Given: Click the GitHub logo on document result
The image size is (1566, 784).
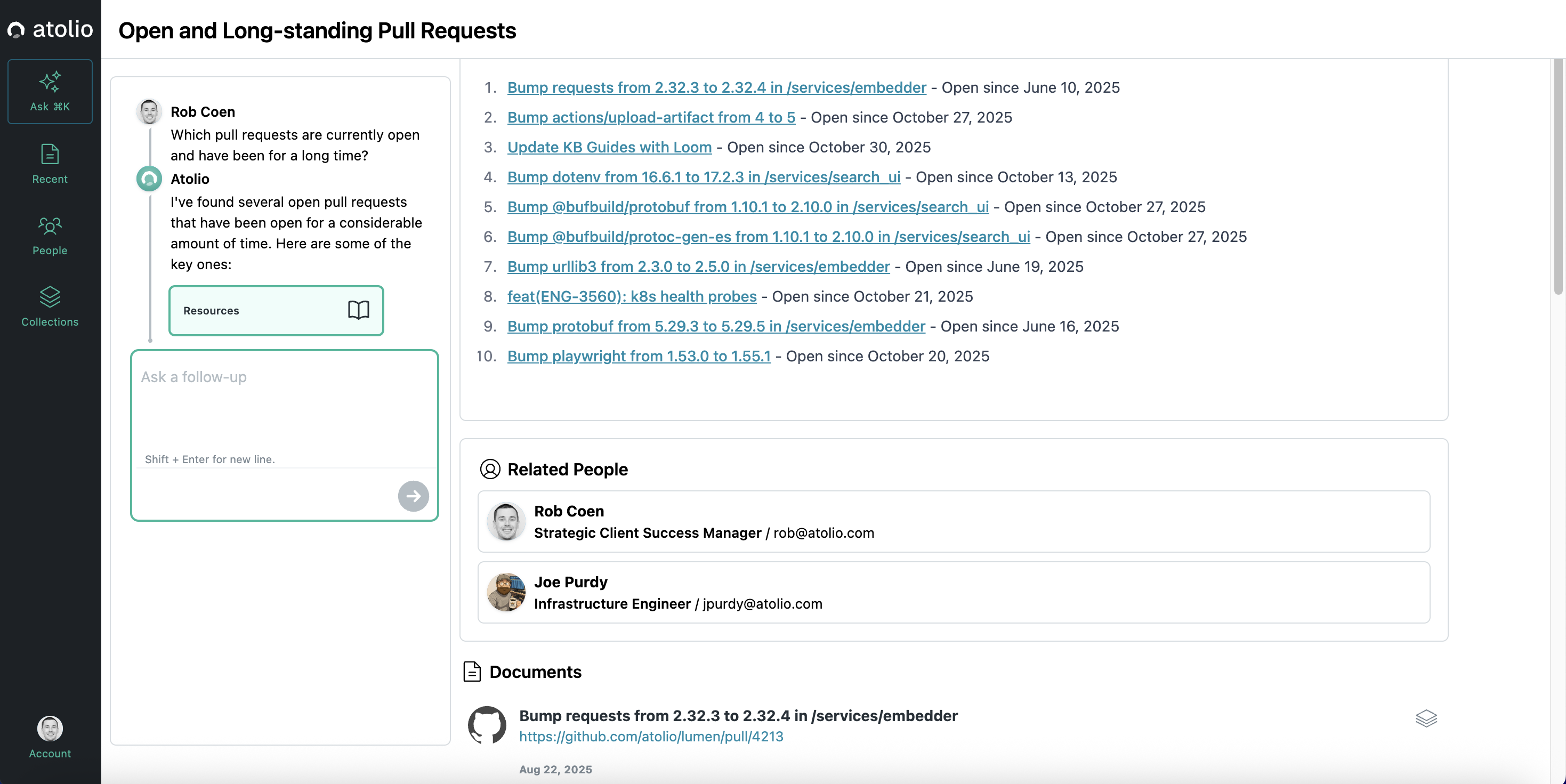Looking at the screenshot, I should [x=486, y=724].
